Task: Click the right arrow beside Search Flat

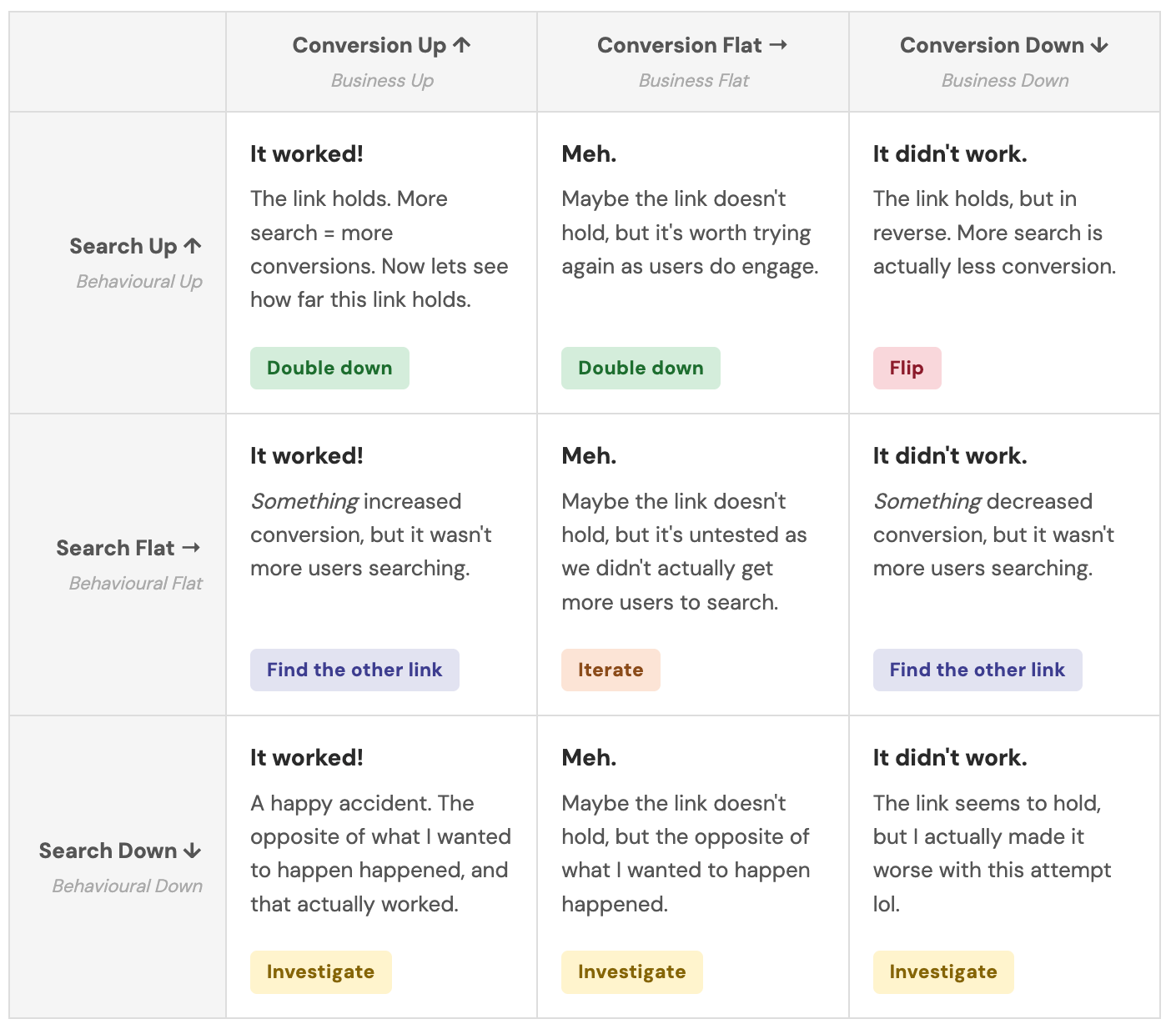Action: [x=191, y=548]
